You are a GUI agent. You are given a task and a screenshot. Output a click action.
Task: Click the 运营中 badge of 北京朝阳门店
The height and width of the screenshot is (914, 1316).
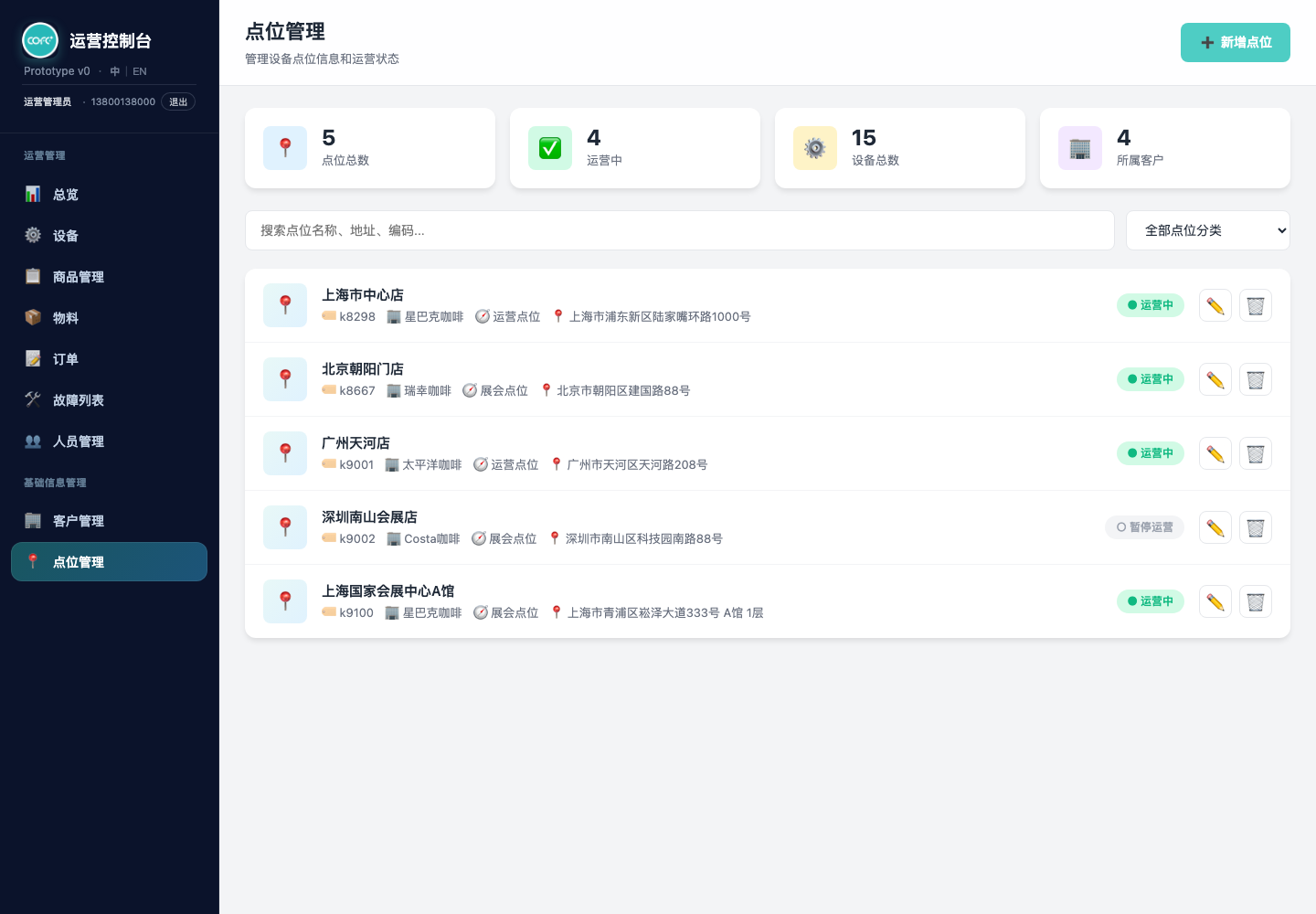1151,379
